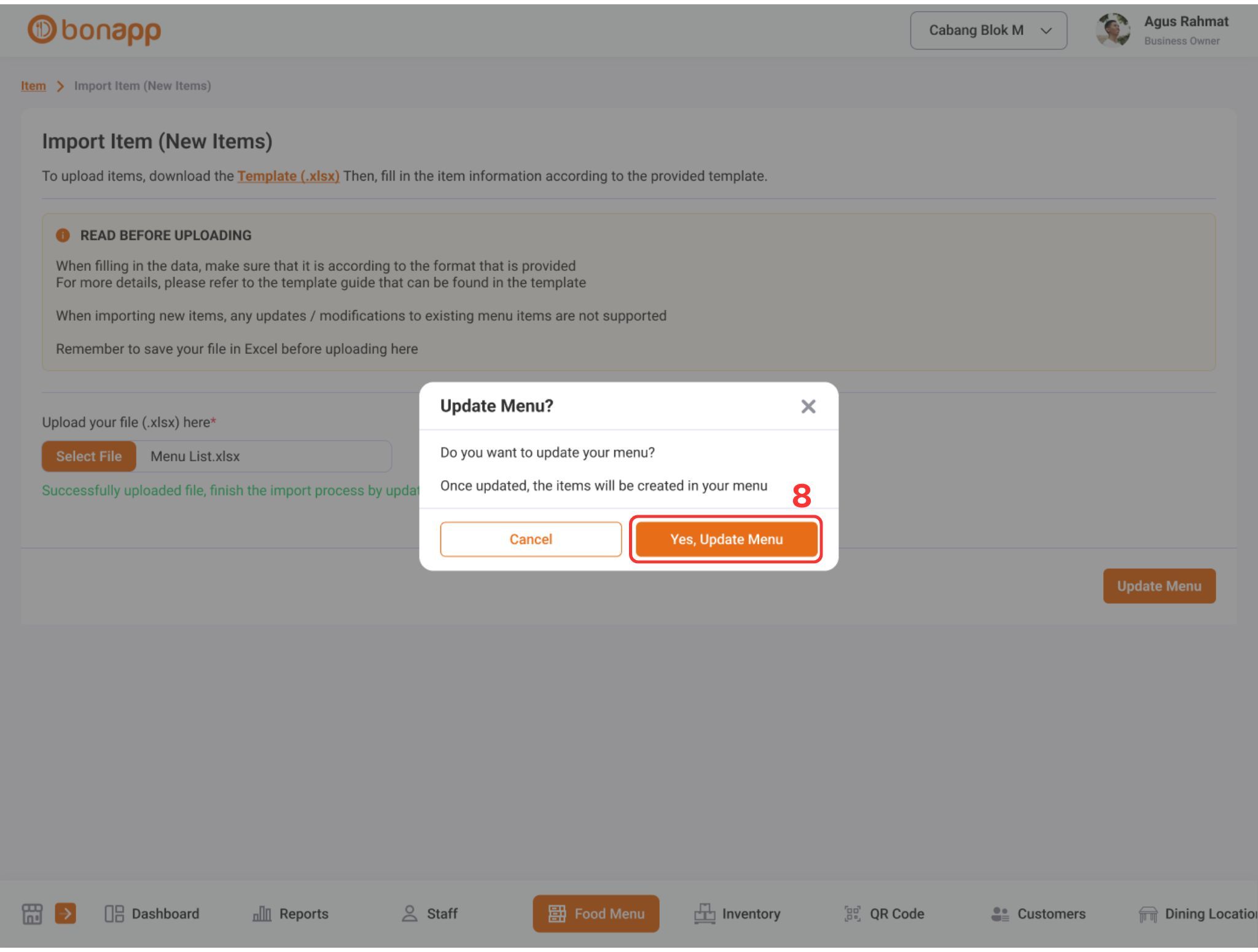Click the Menu List.xlsx file field

(264, 456)
